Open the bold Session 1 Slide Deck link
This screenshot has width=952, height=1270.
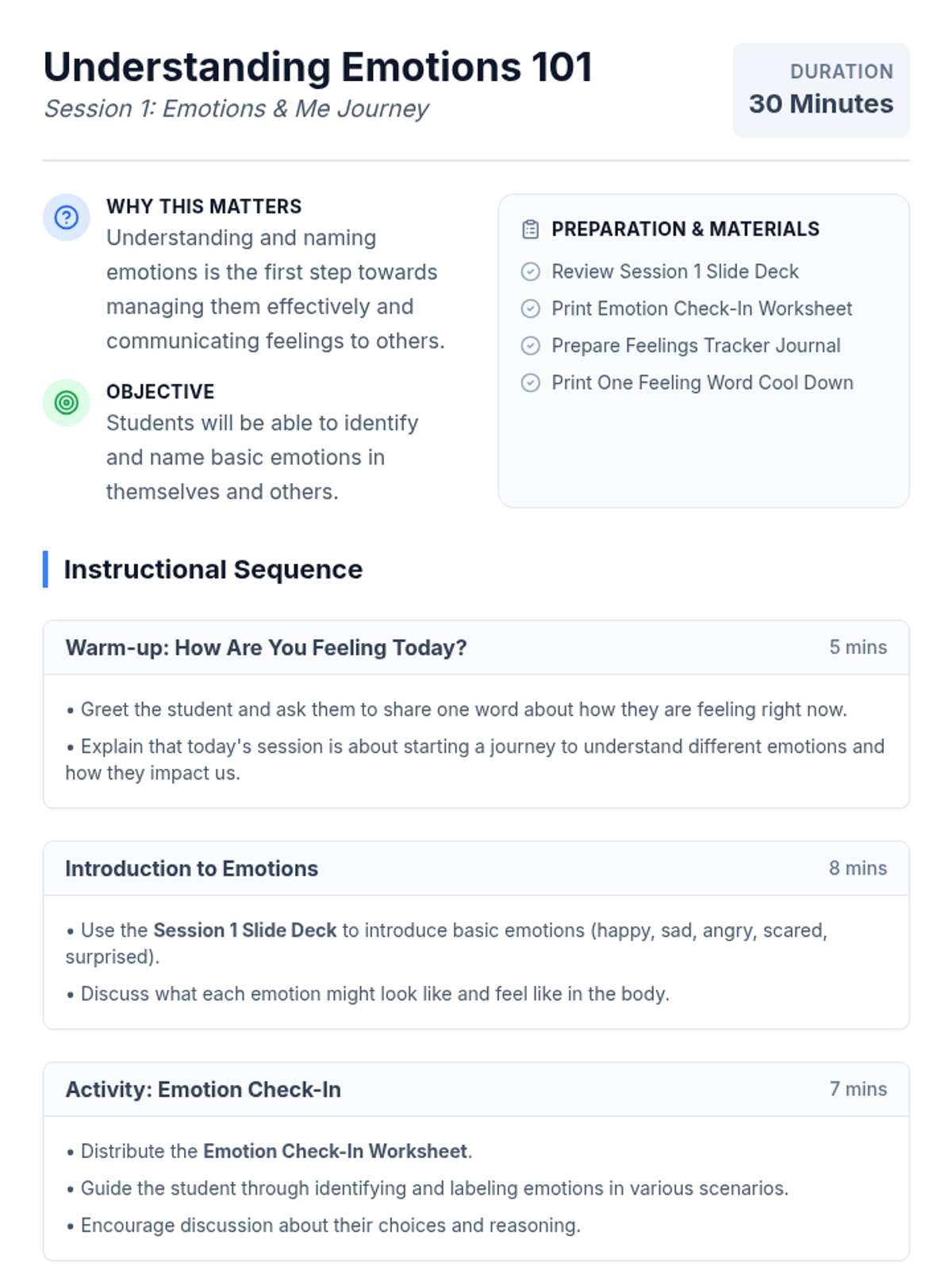click(x=244, y=930)
